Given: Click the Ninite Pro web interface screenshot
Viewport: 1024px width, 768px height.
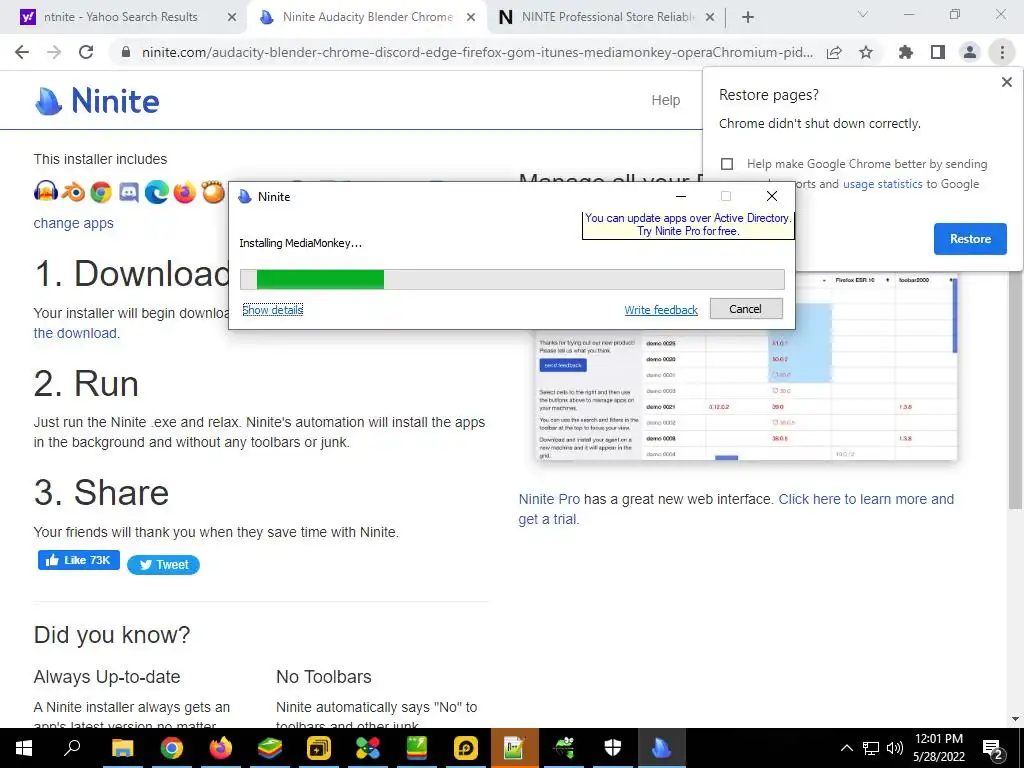Looking at the screenshot, I should [746, 366].
